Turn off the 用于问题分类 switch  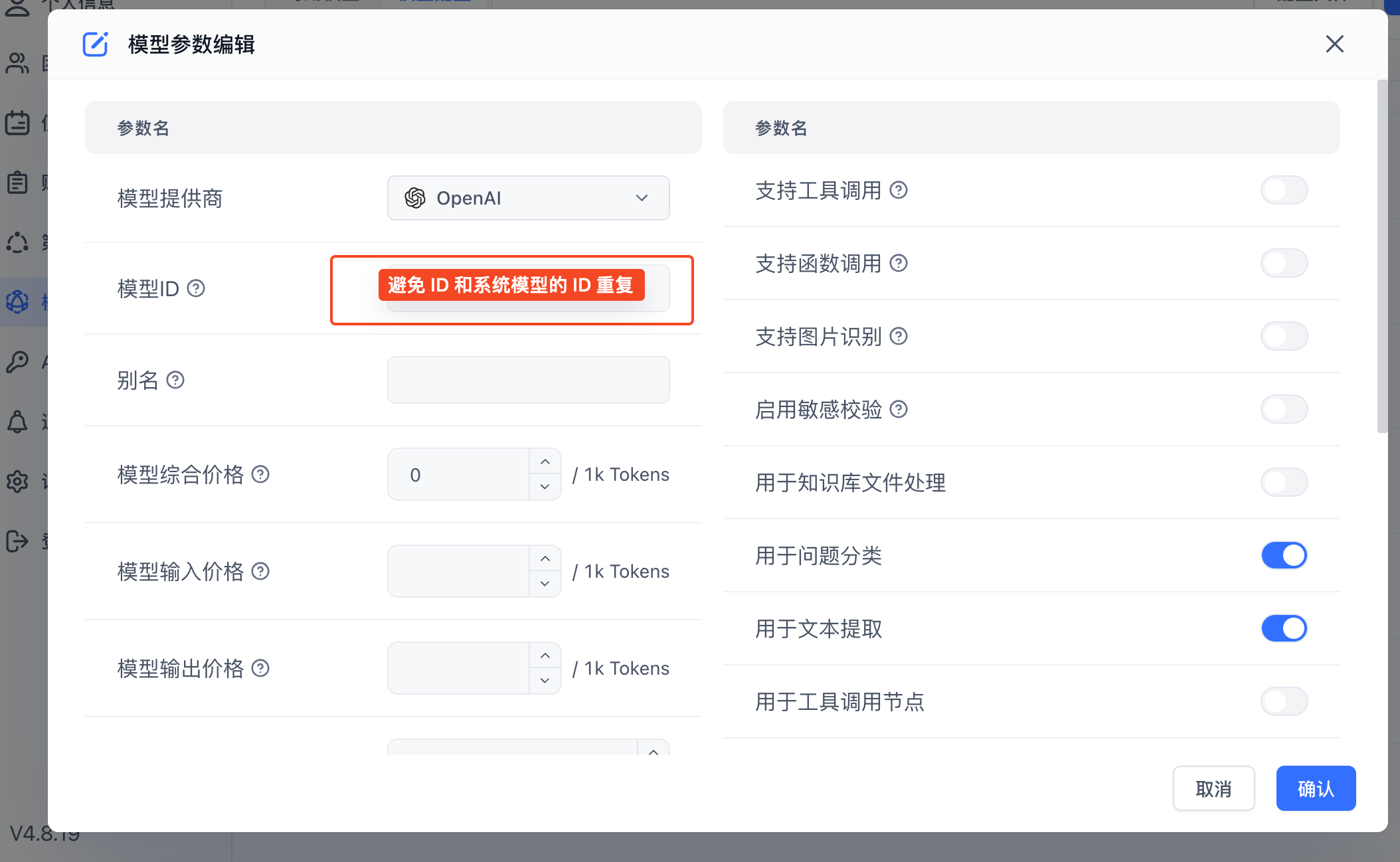pyautogui.click(x=1284, y=555)
